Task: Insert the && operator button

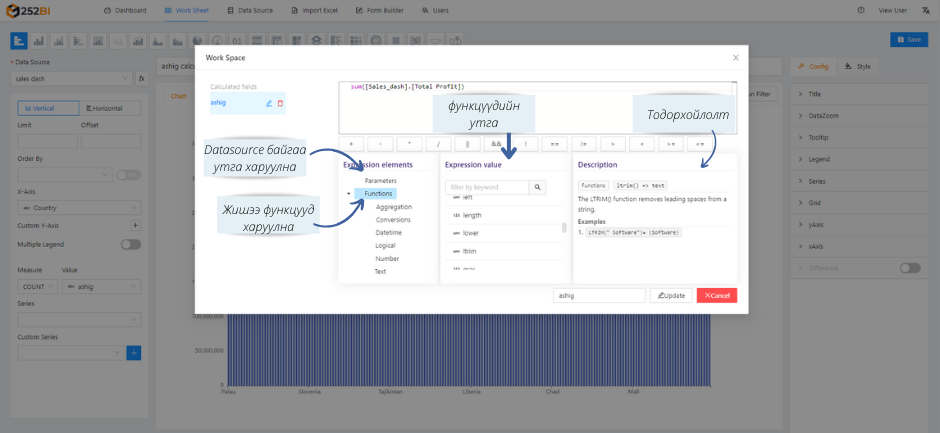Action: [496, 144]
